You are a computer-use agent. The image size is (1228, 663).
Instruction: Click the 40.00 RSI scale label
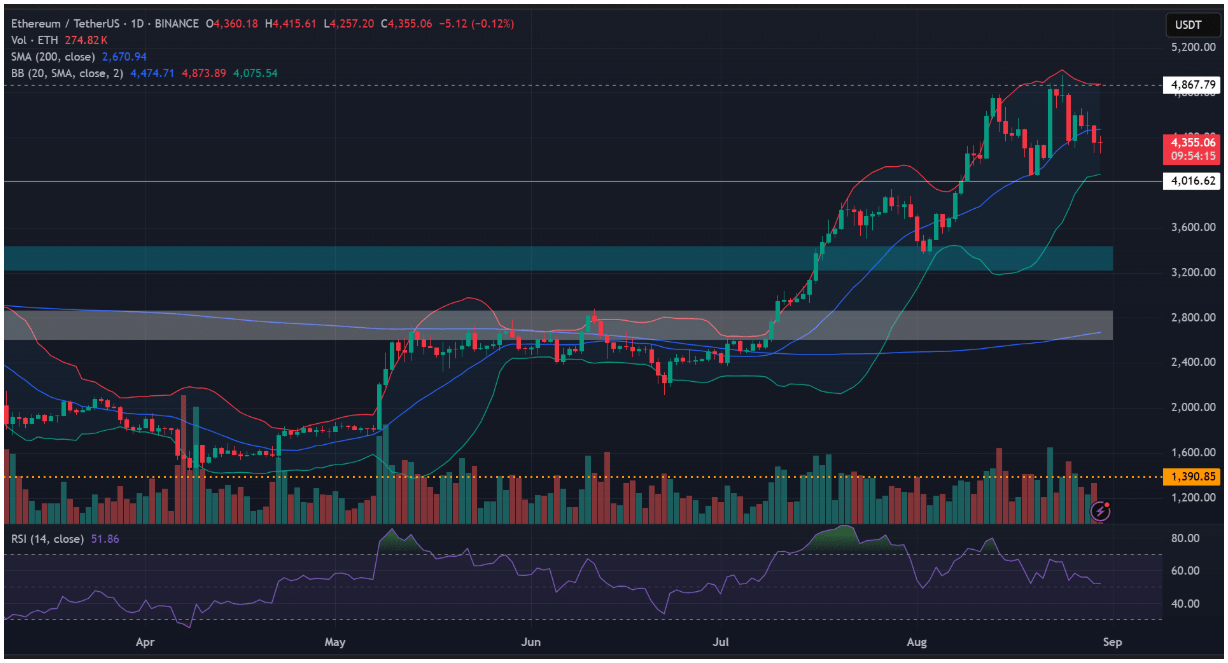[x=1185, y=604]
